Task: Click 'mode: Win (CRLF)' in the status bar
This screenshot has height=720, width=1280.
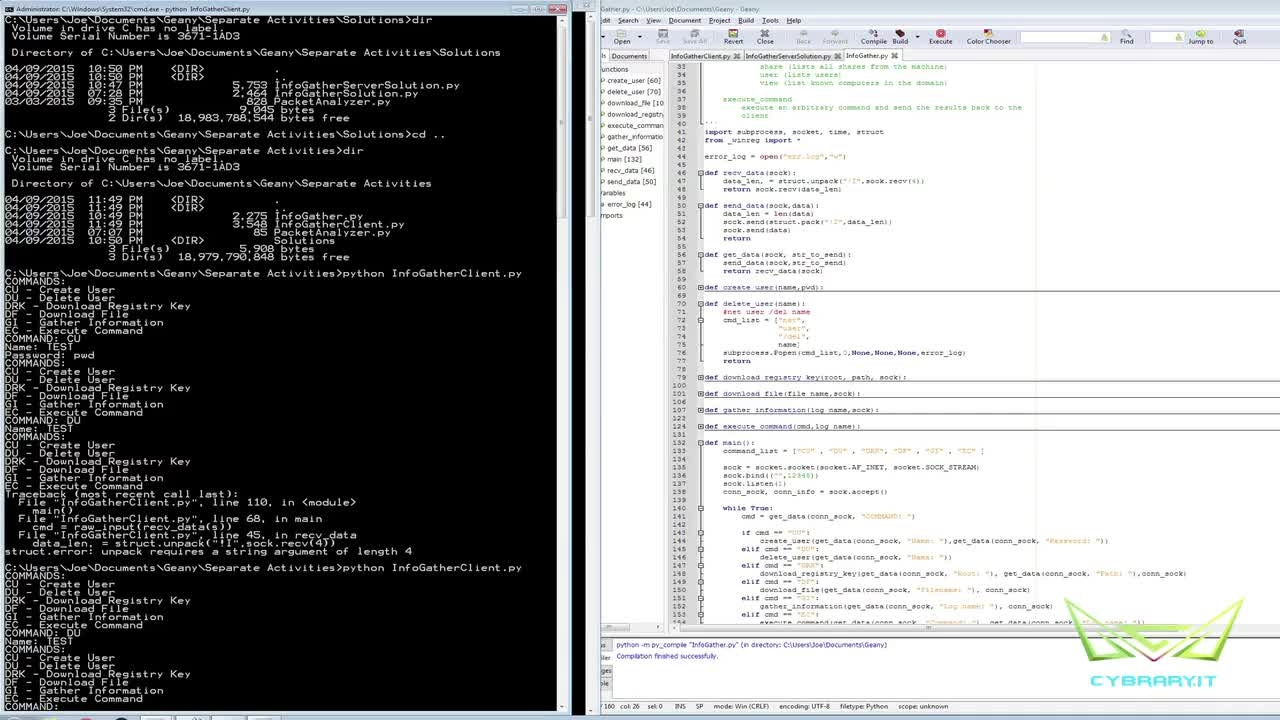Action: (741, 706)
